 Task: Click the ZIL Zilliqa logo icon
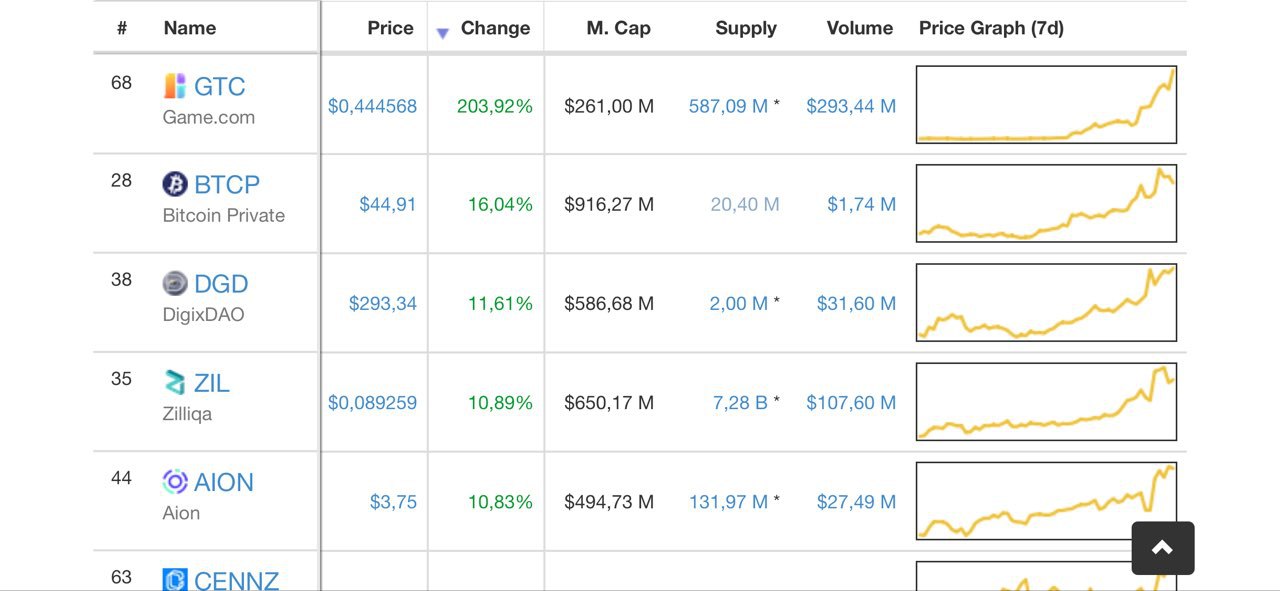[175, 382]
